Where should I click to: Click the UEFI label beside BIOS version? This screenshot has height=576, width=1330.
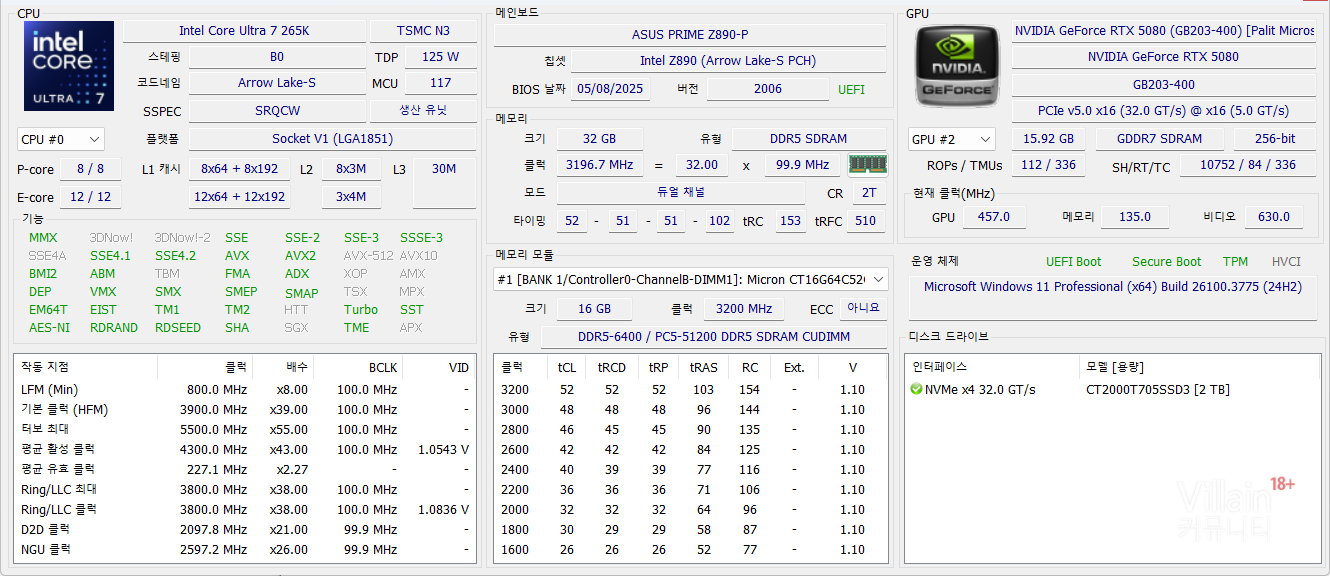(x=851, y=89)
